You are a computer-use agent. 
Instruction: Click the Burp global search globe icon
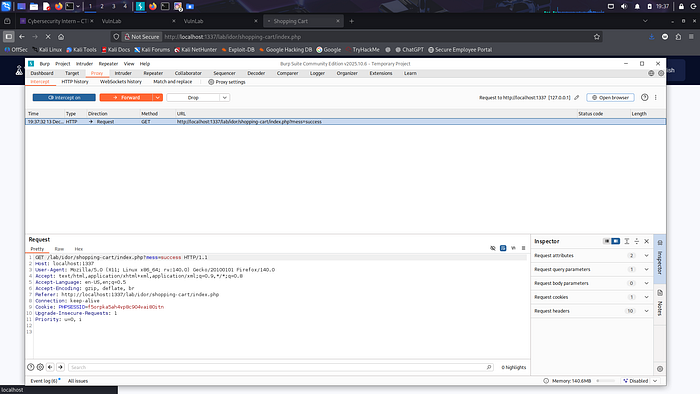coord(651,73)
